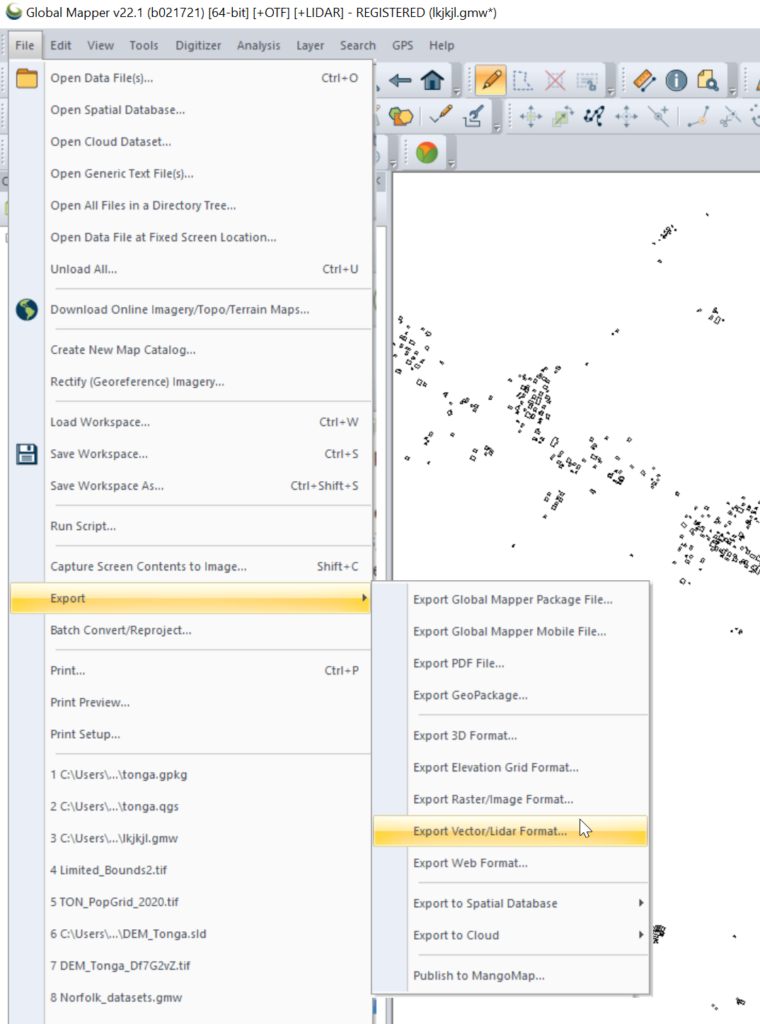
Task: Open recent file 5 TON_PopGrid_2020.tif
Action: pos(191,902)
